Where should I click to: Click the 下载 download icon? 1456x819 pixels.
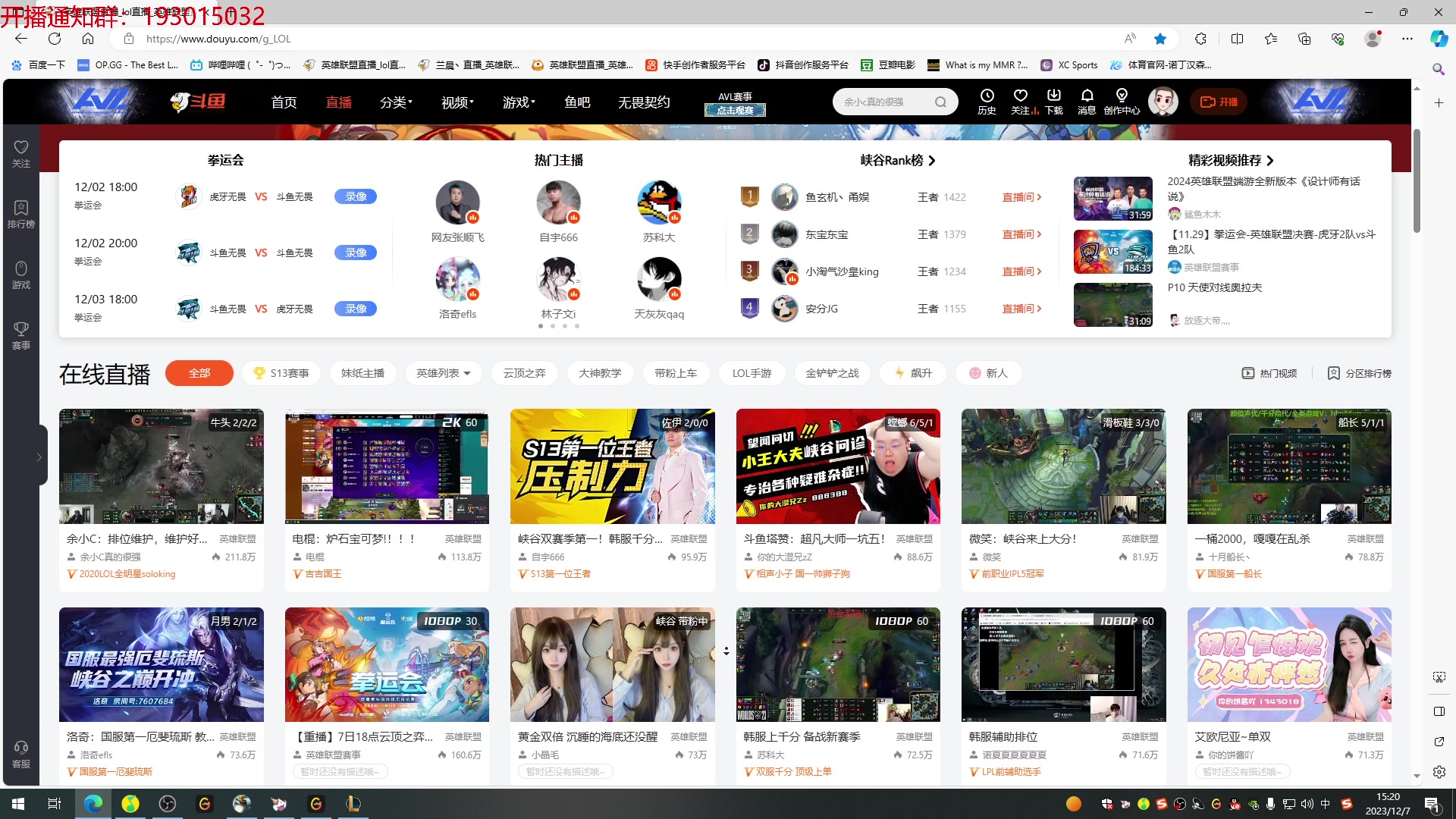tap(1054, 102)
